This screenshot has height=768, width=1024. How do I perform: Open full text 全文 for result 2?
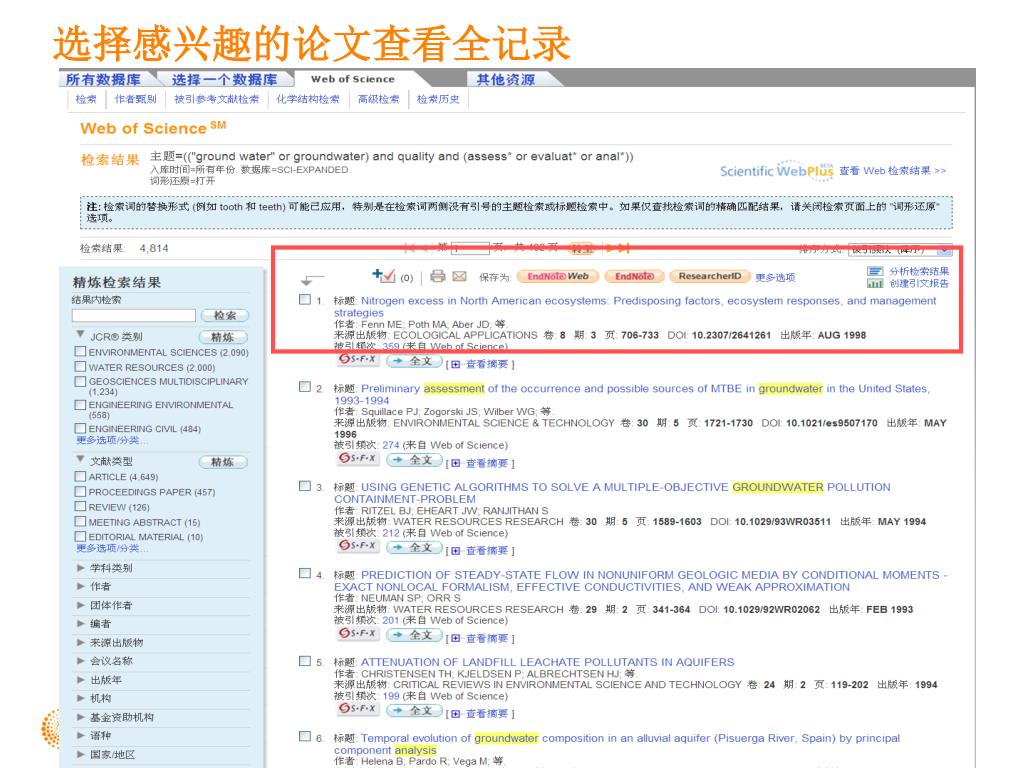[414, 460]
